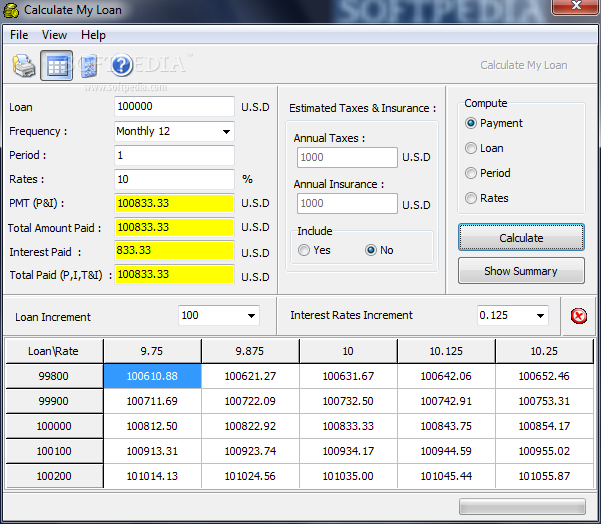Click the Loan amount input field
This screenshot has height=524, width=601.
click(x=174, y=107)
